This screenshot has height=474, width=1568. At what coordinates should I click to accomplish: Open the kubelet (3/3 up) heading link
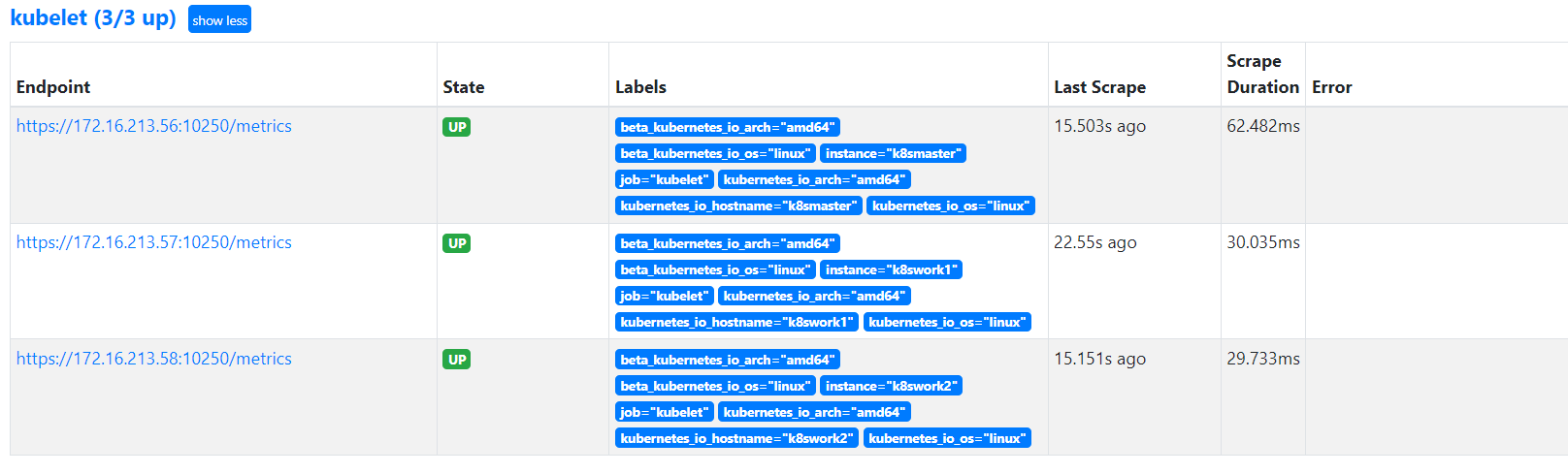93,17
